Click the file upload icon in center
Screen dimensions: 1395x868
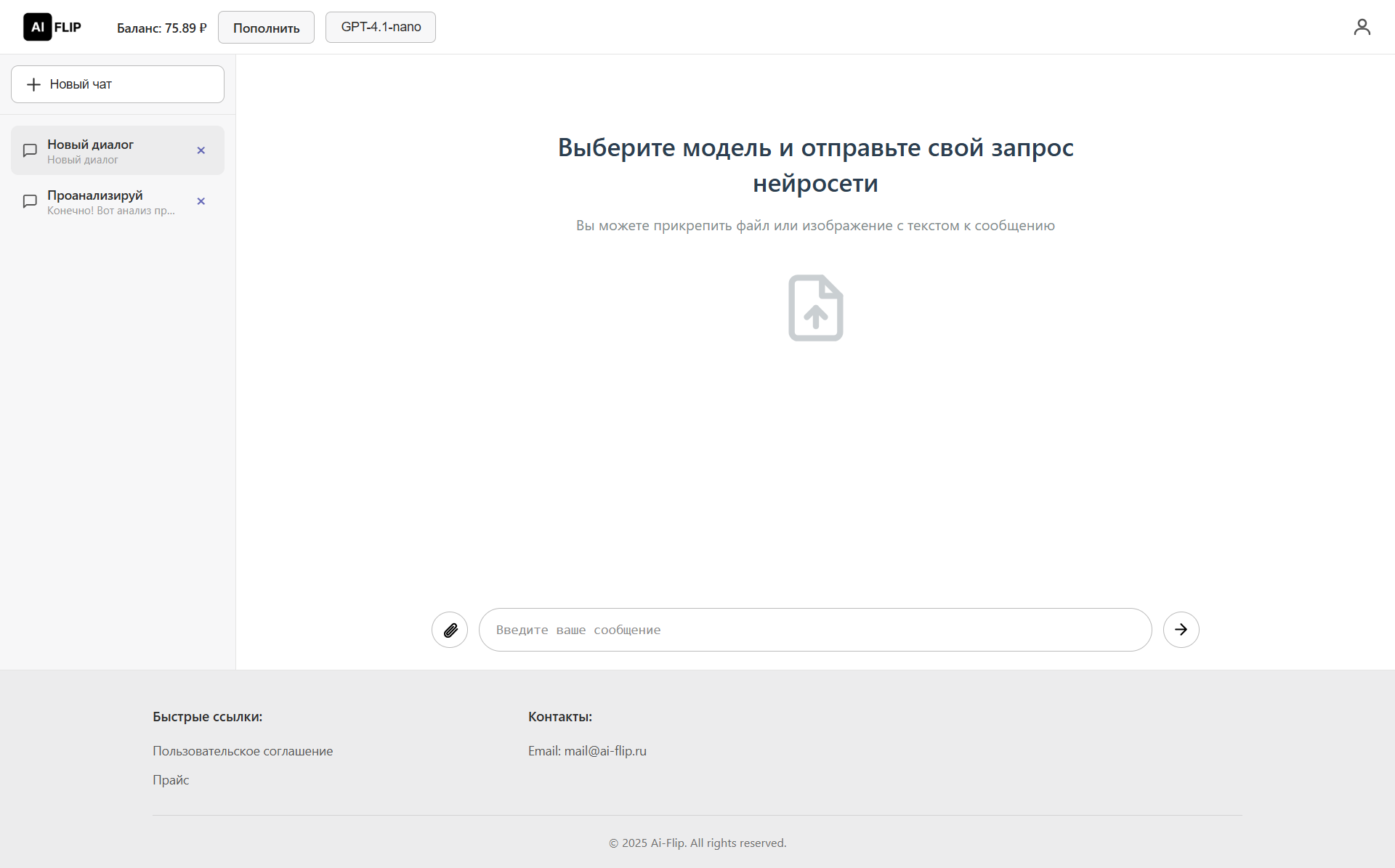(815, 308)
